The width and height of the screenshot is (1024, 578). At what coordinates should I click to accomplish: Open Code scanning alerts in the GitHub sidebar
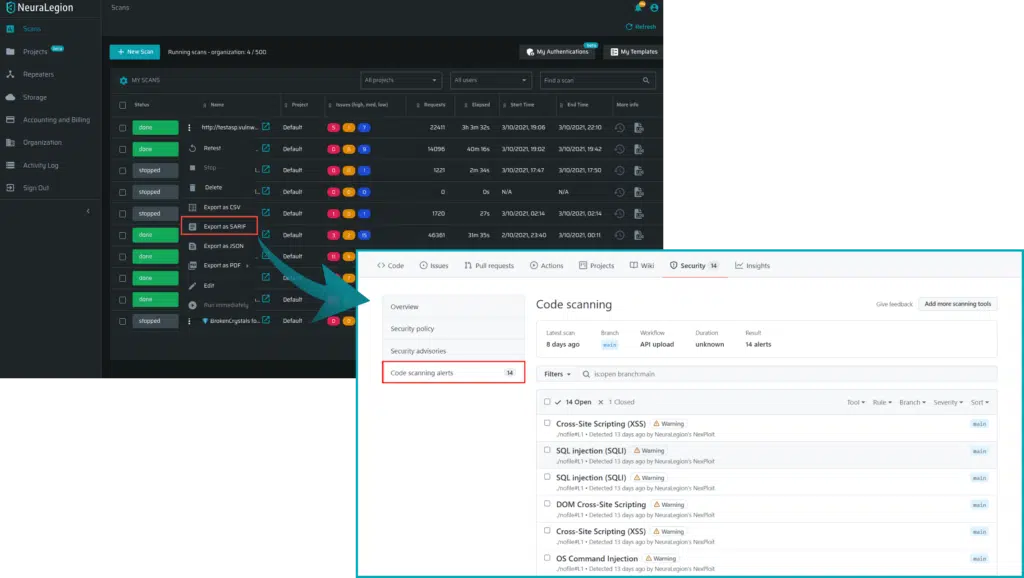coord(453,373)
